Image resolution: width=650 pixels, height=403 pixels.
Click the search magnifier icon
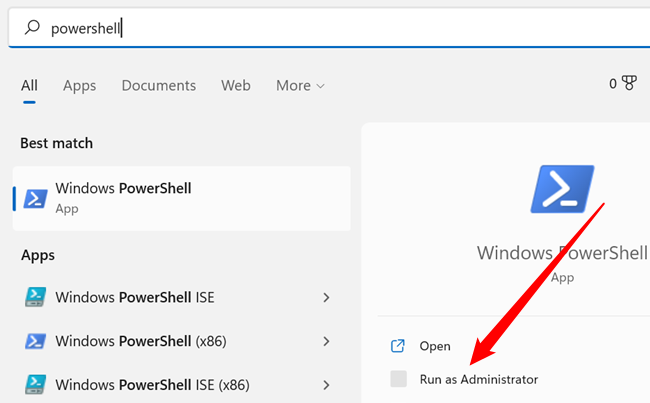(32, 28)
